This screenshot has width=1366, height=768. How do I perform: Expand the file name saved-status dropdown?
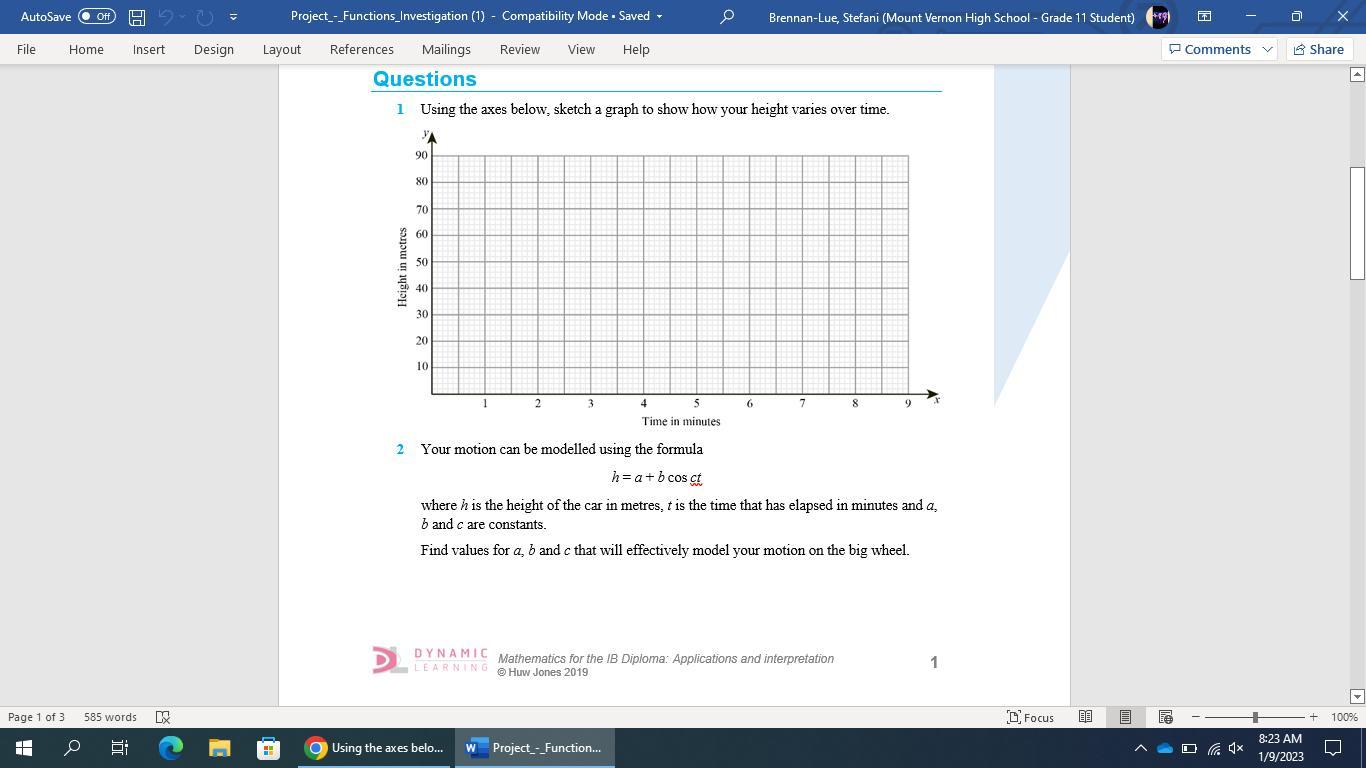(658, 17)
